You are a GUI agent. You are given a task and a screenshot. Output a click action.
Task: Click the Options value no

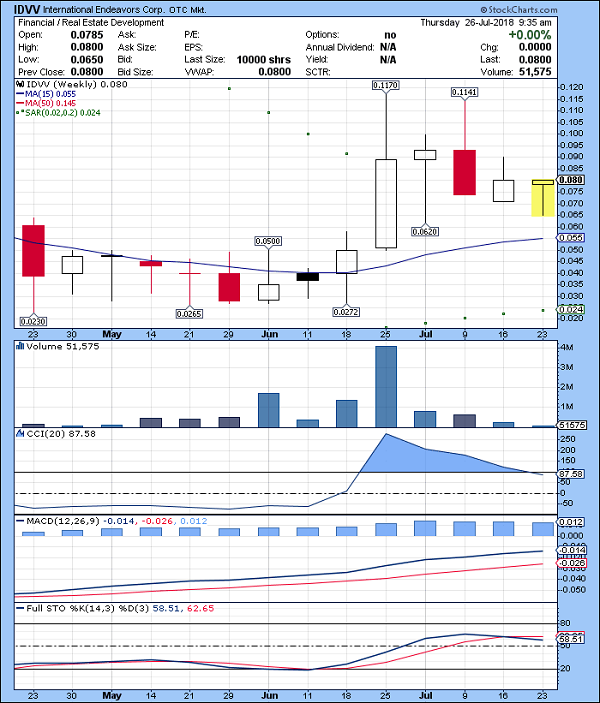coord(390,35)
